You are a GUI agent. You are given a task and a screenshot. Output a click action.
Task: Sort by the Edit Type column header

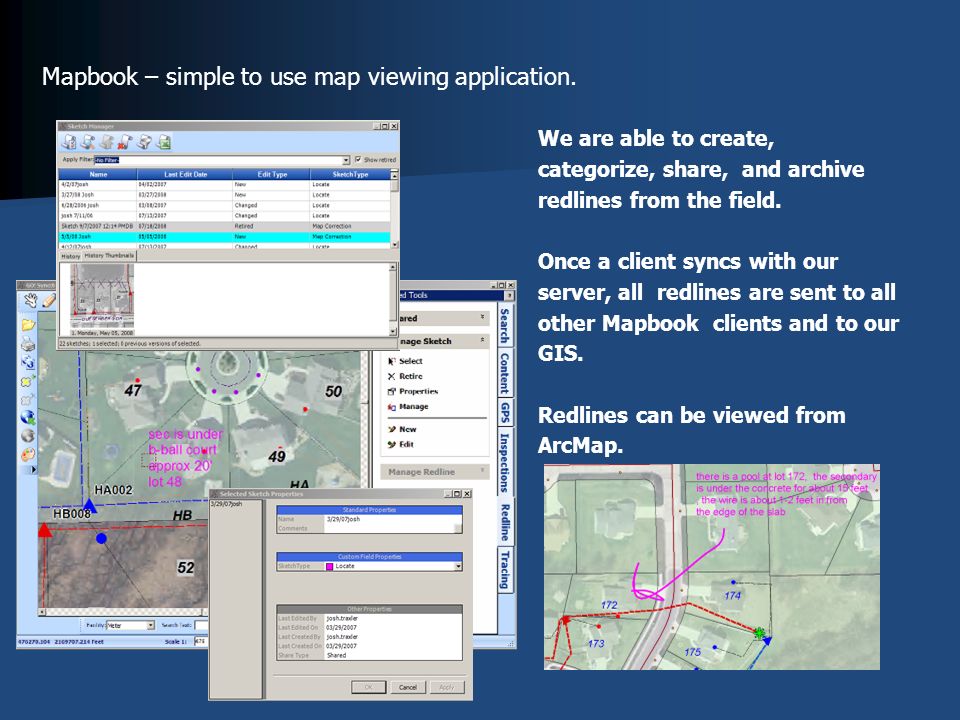coord(272,174)
